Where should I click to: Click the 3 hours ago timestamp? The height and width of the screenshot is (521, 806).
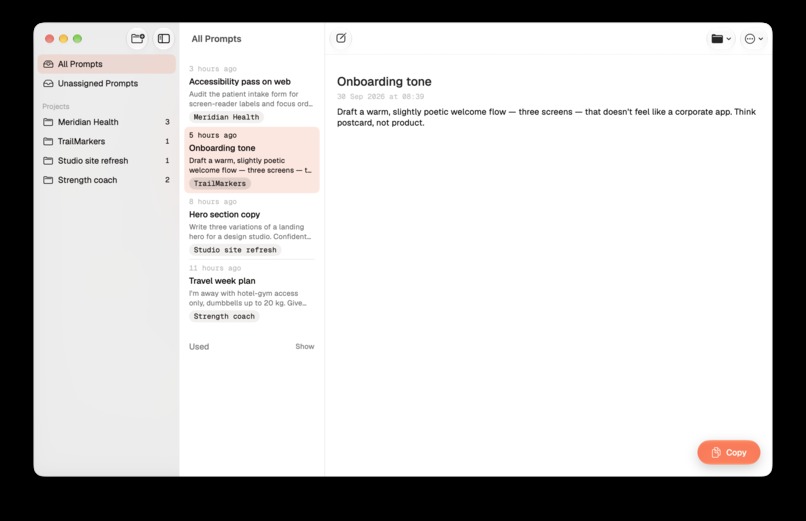213,69
